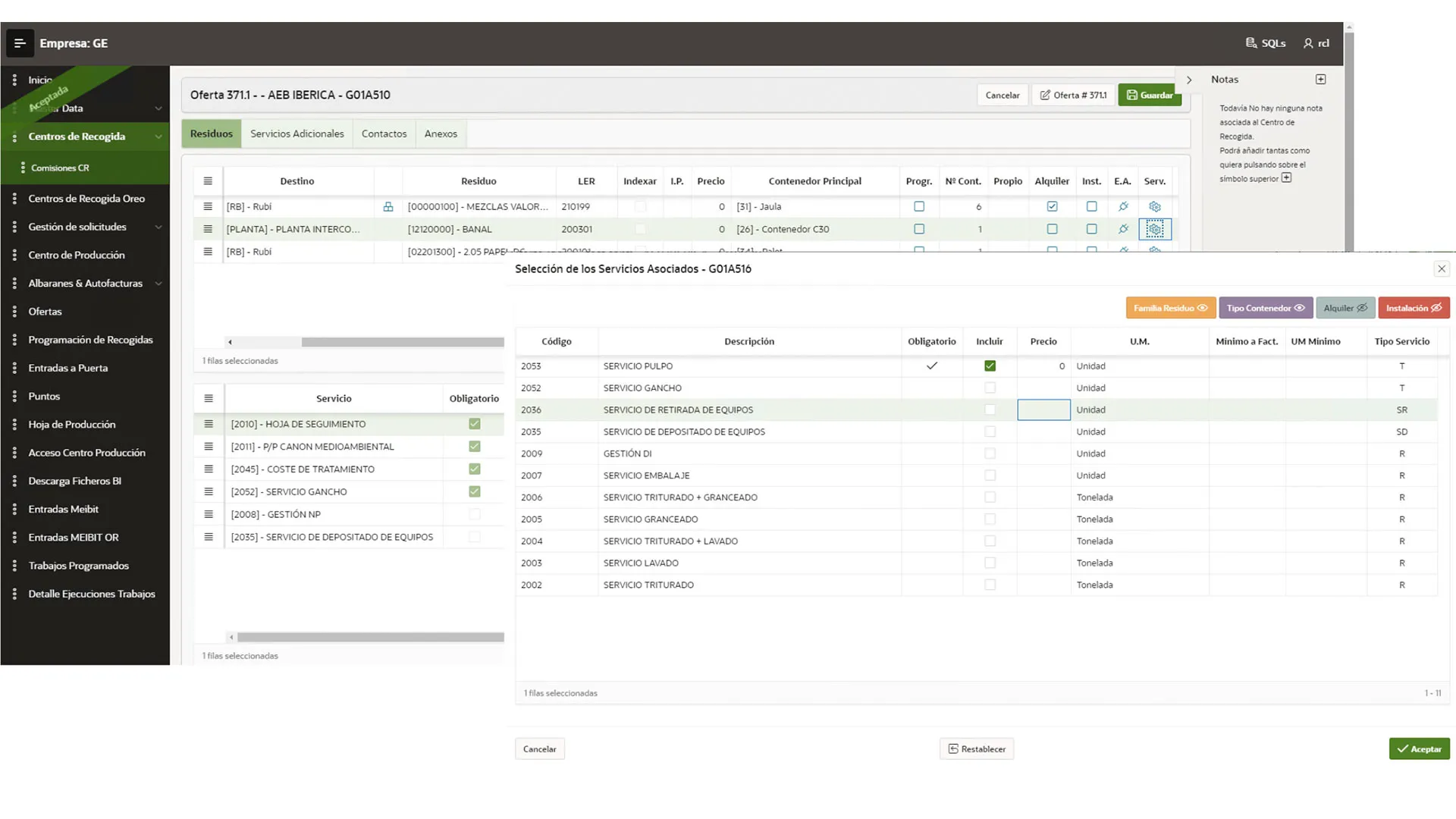
Task: Enable Alquiler checkbox on the Rubí Jaula row
Action: click(1052, 206)
